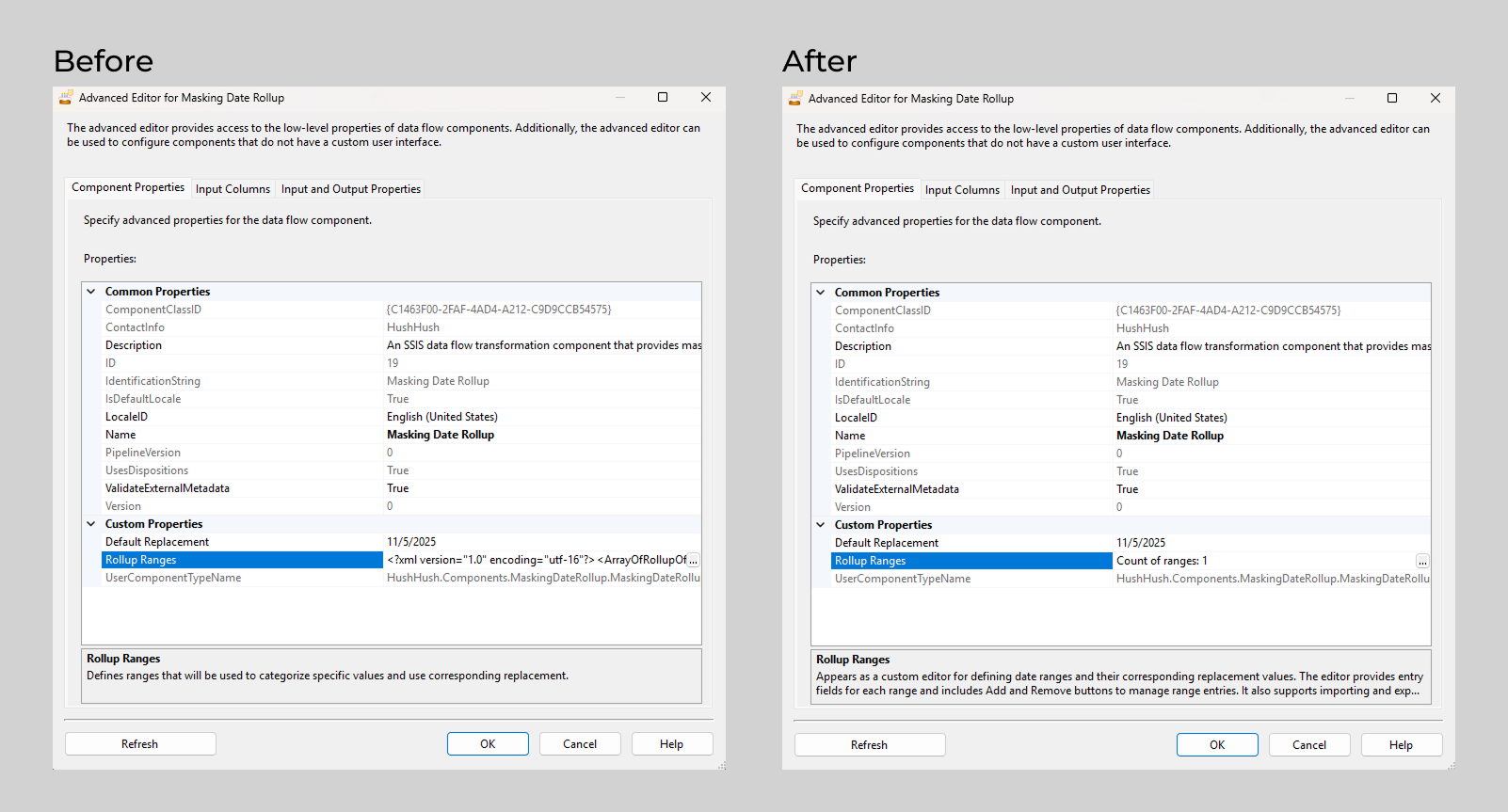The image size is (1508, 812).
Task: Click the Name value field in the After dialog
Action: (x=1169, y=436)
